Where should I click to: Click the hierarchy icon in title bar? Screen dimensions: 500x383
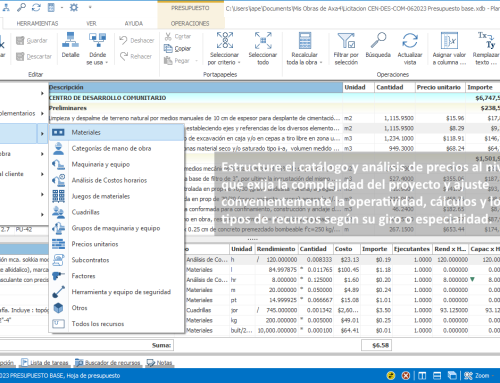coord(6,7)
